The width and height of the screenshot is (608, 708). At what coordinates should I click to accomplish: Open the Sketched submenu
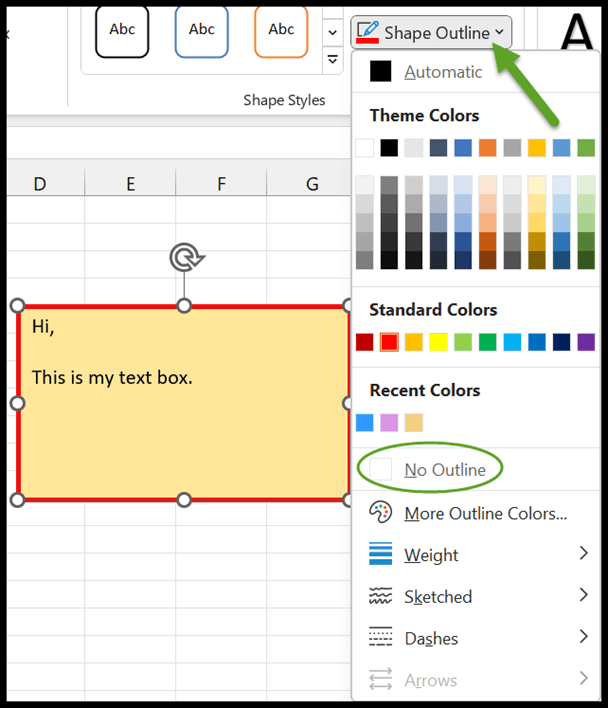(x=475, y=596)
